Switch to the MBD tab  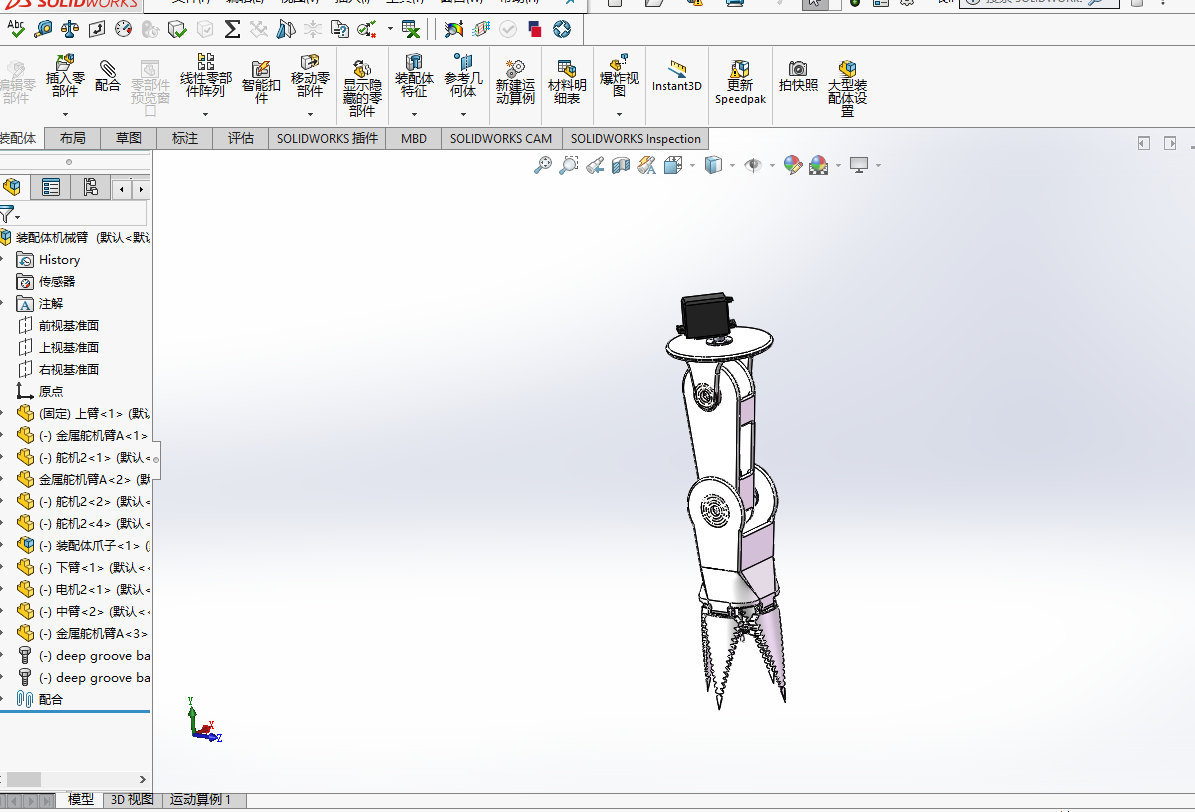[x=414, y=138]
